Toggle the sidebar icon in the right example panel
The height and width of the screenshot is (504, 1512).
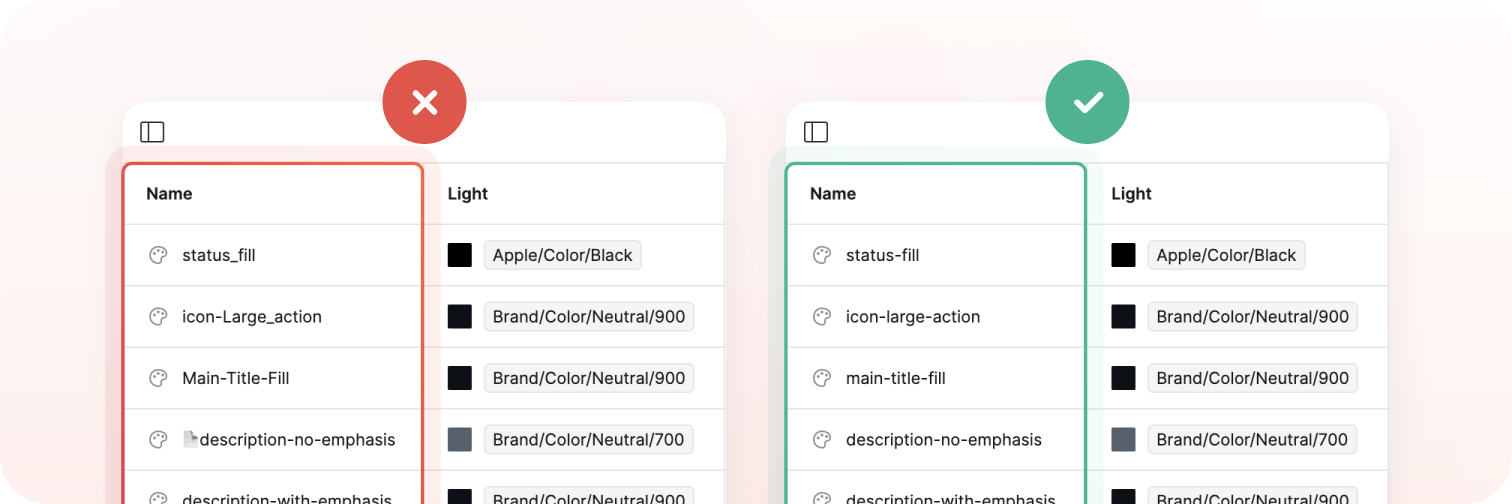coord(816,132)
